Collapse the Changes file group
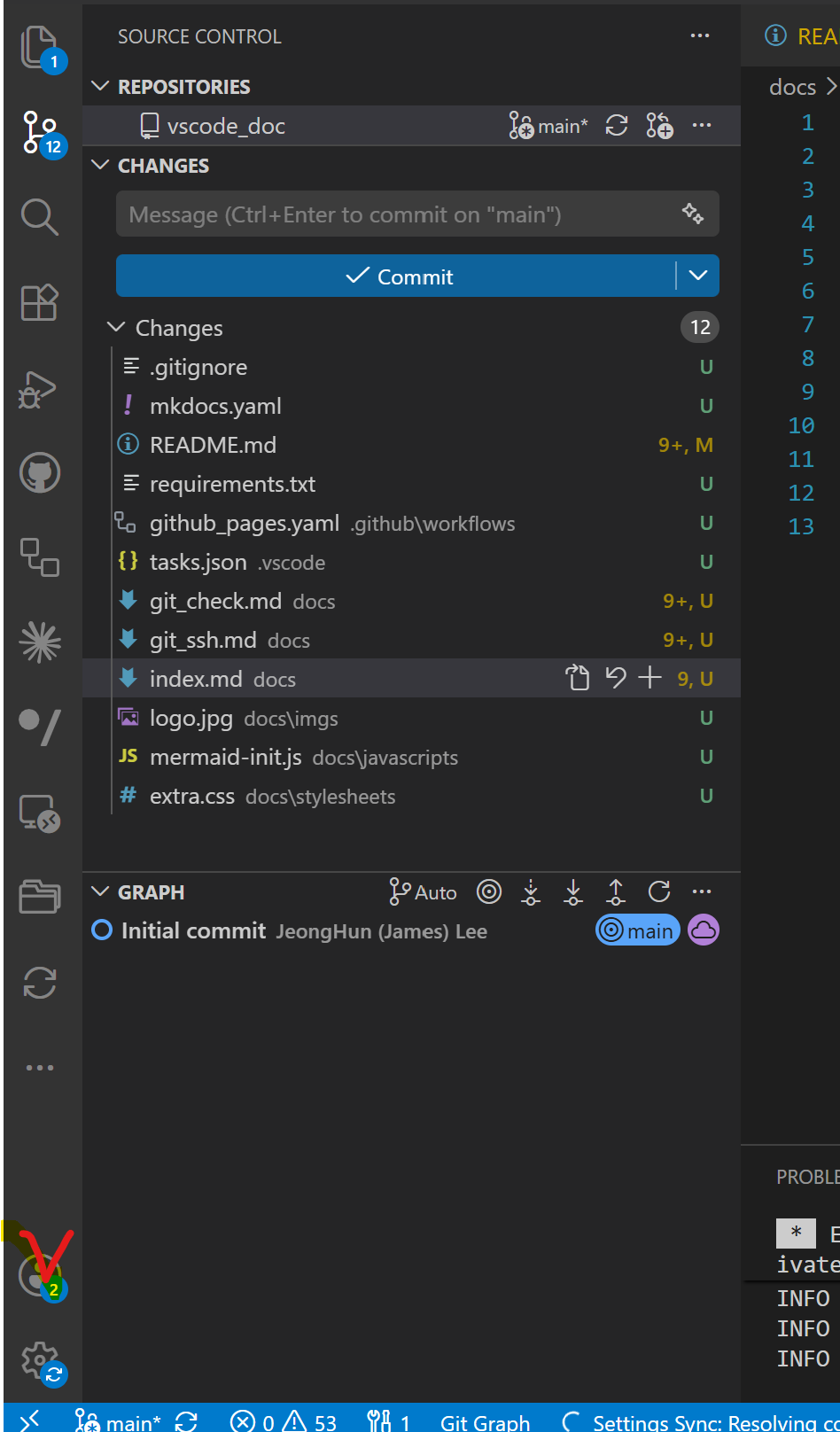This screenshot has width=840, height=1432. pyautogui.click(x=116, y=327)
